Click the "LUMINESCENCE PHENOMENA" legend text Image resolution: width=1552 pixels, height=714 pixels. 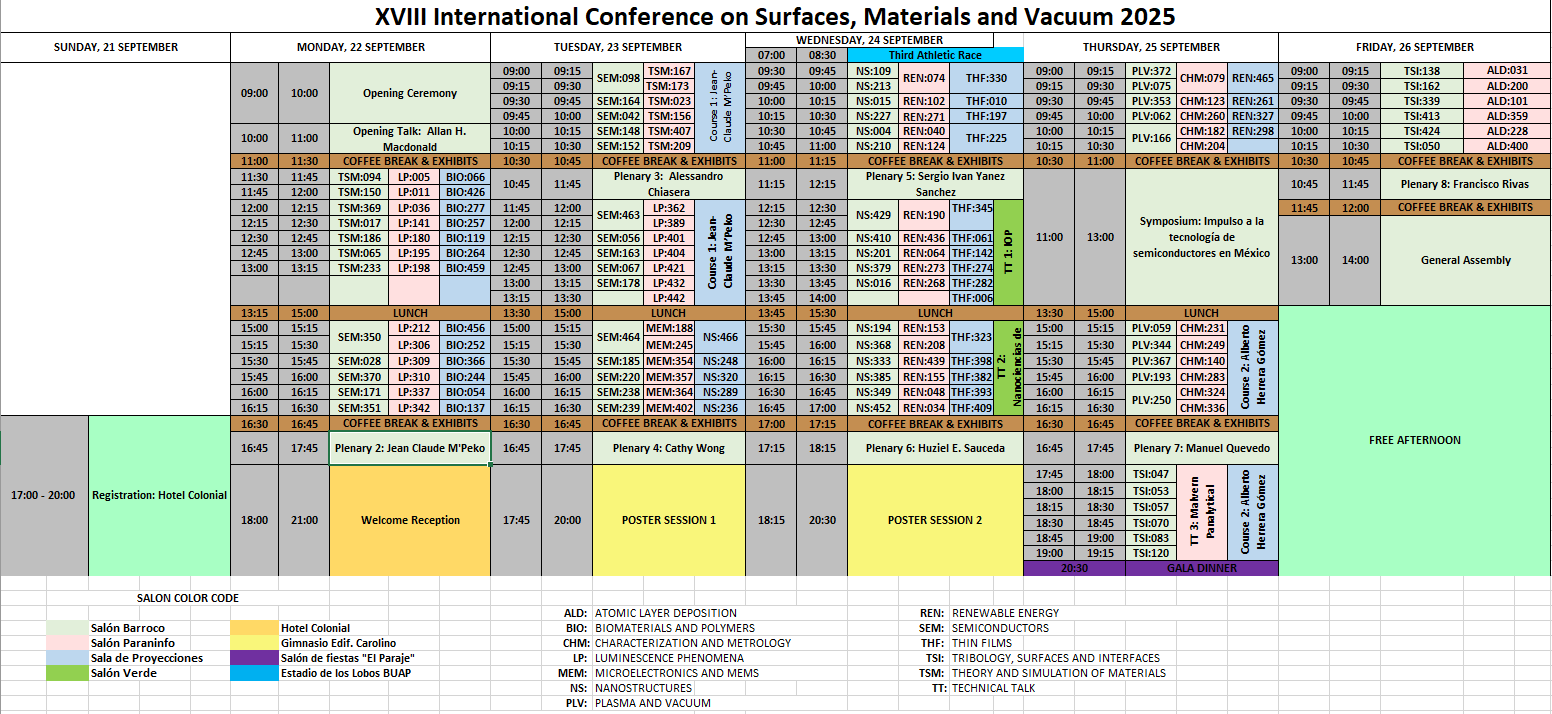(x=669, y=658)
